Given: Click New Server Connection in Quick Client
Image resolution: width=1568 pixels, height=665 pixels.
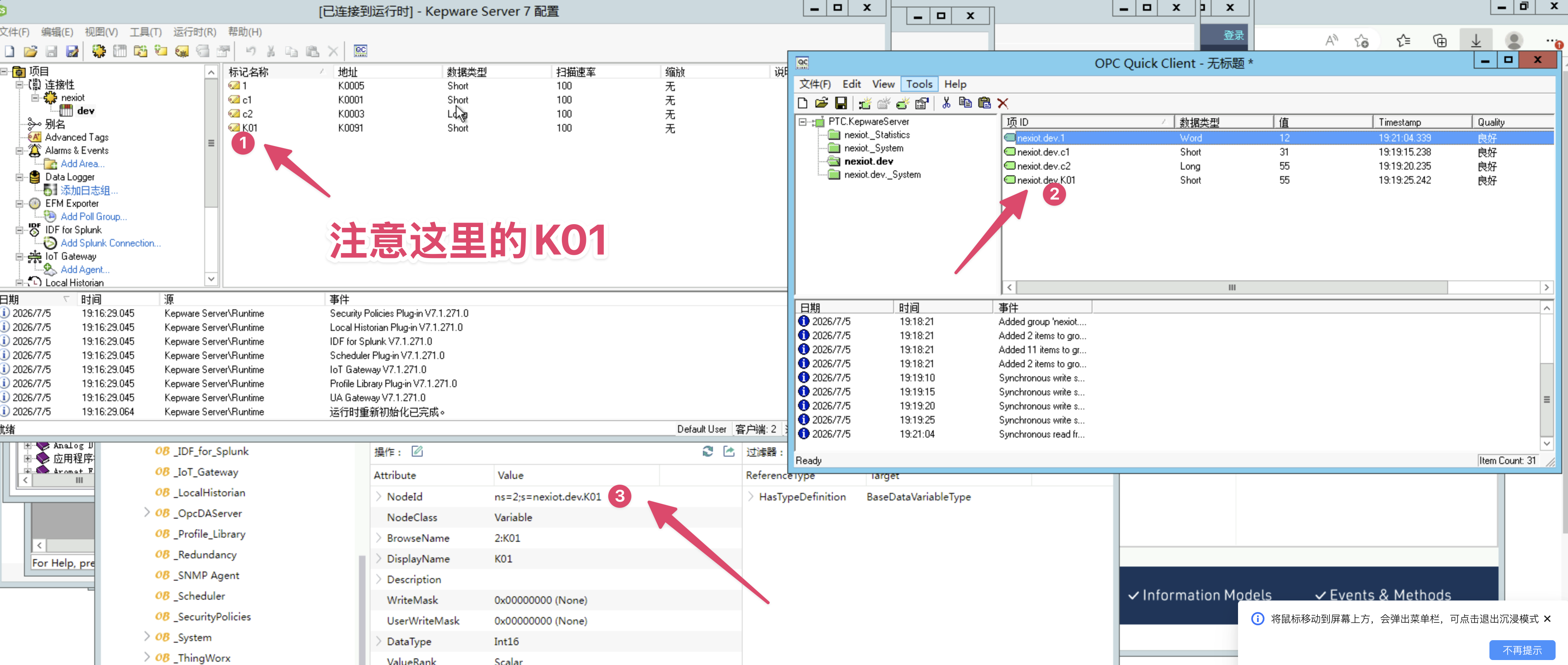Looking at the screenshot, I should point(864,103).
